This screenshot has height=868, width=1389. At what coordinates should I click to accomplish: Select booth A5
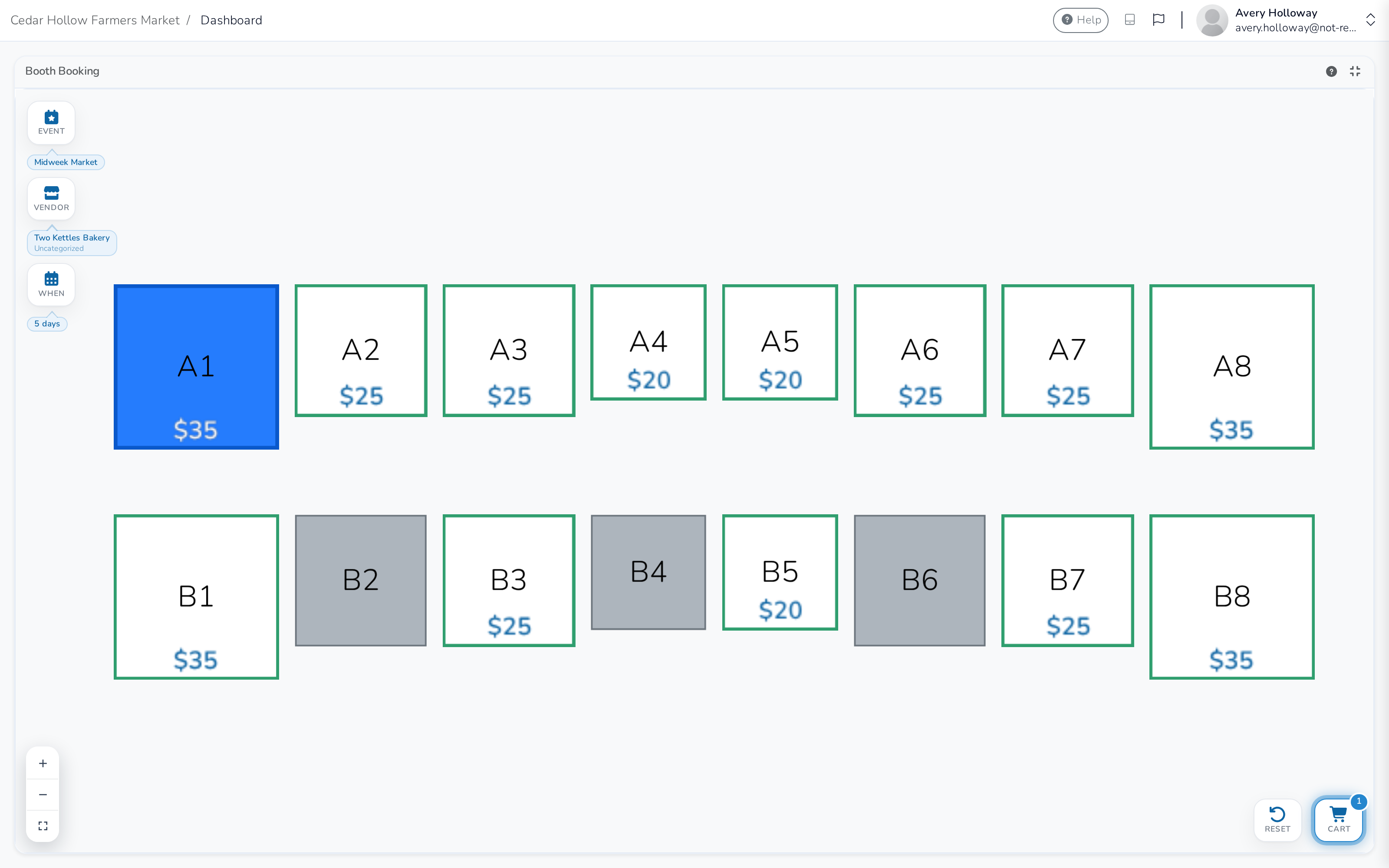780,342
